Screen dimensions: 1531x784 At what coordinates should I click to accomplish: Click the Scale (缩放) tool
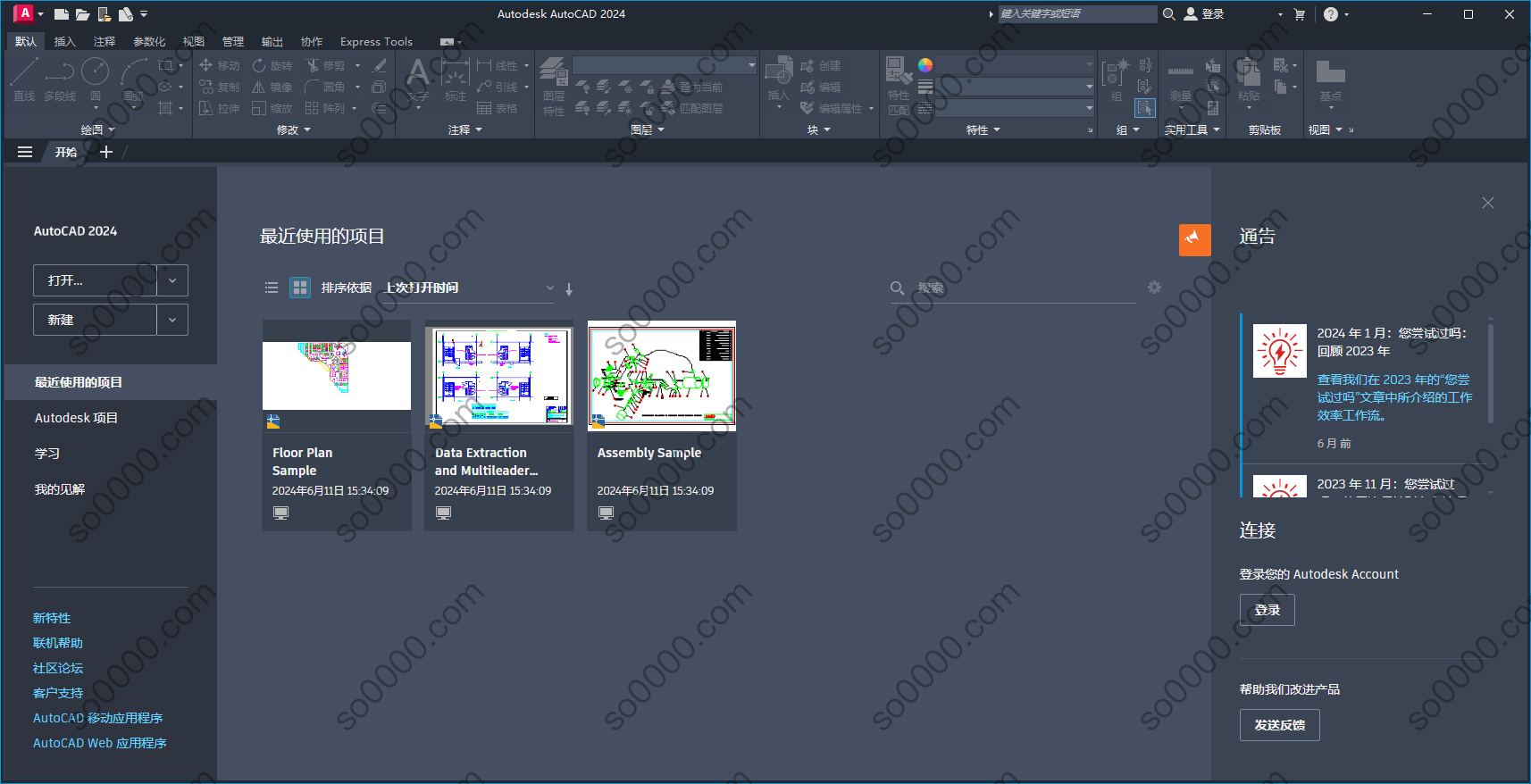272,108
